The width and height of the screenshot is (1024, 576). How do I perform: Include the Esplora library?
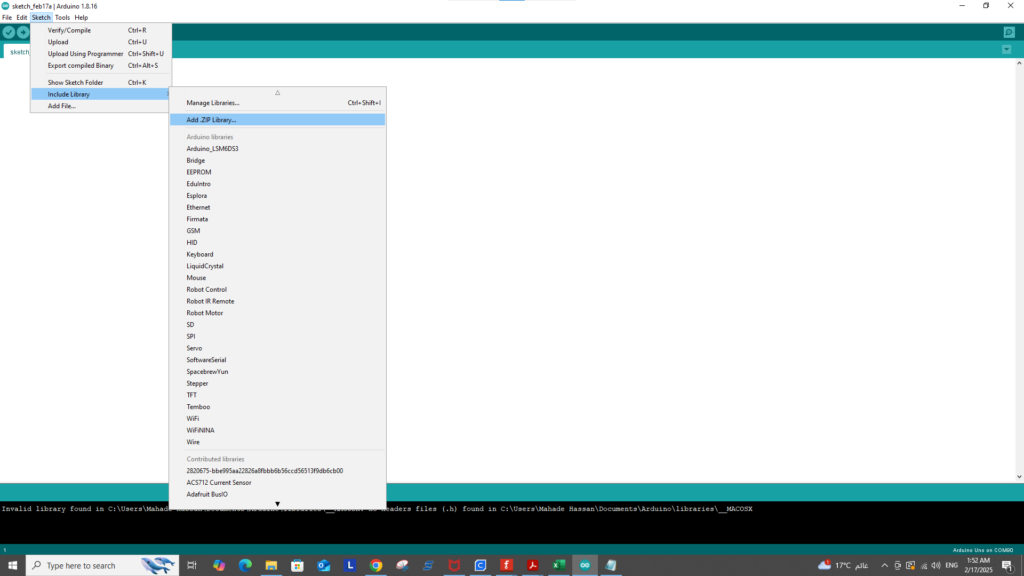click(x=278, y=195)
